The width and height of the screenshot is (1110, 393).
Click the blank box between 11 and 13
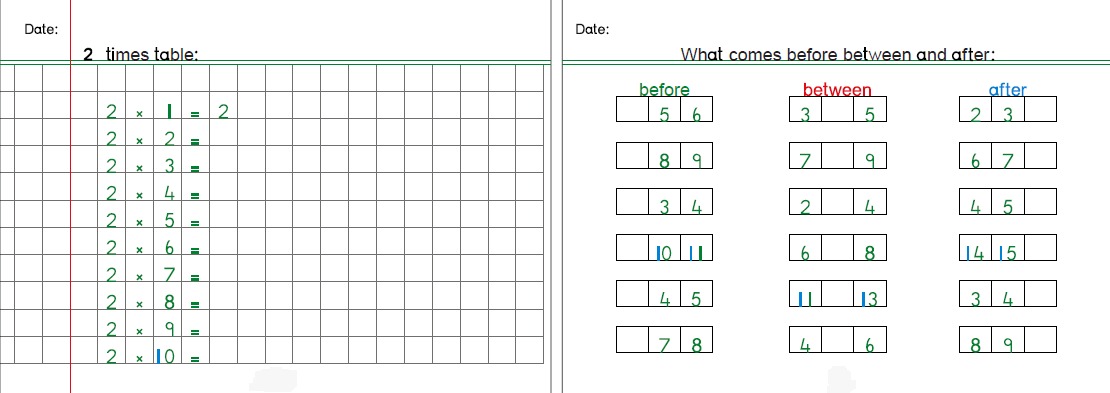click(x=837, y=293)
